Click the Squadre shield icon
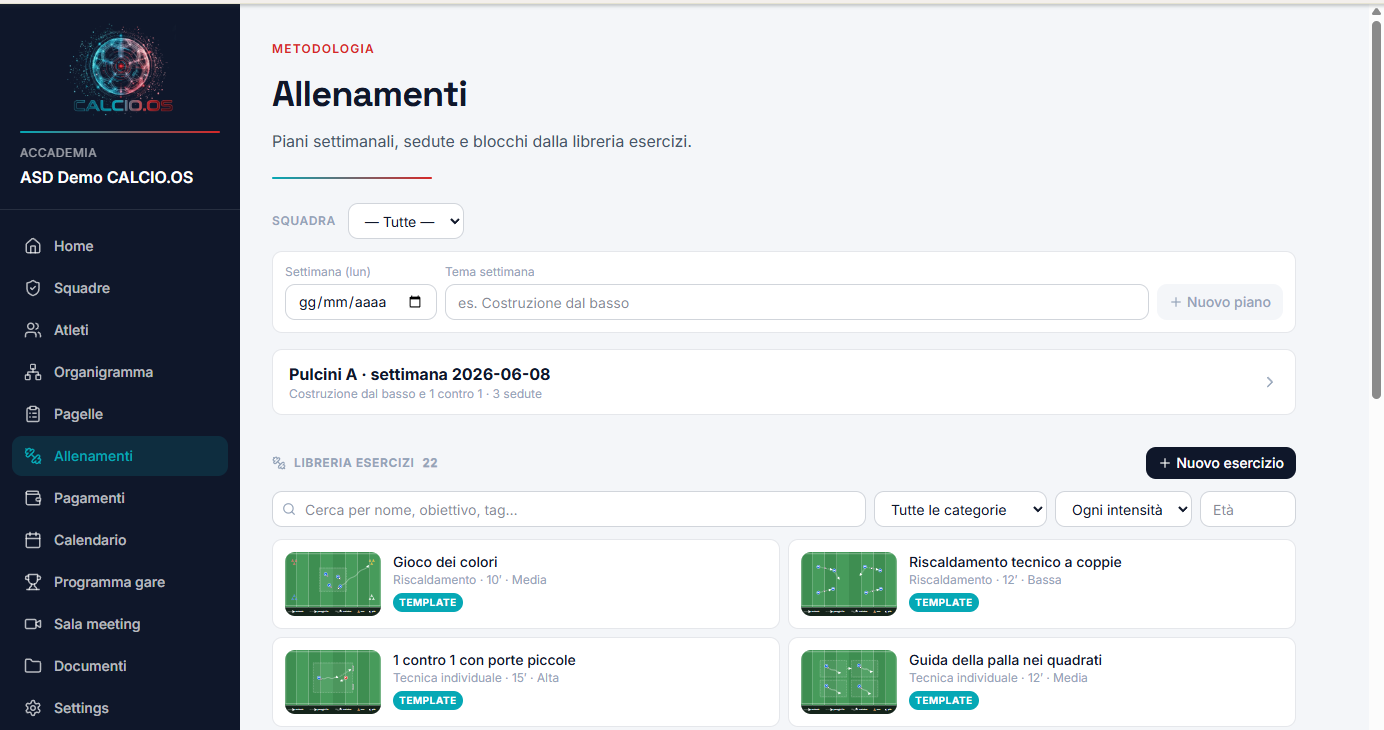1384x730 pixels. (x=33, y=288)
